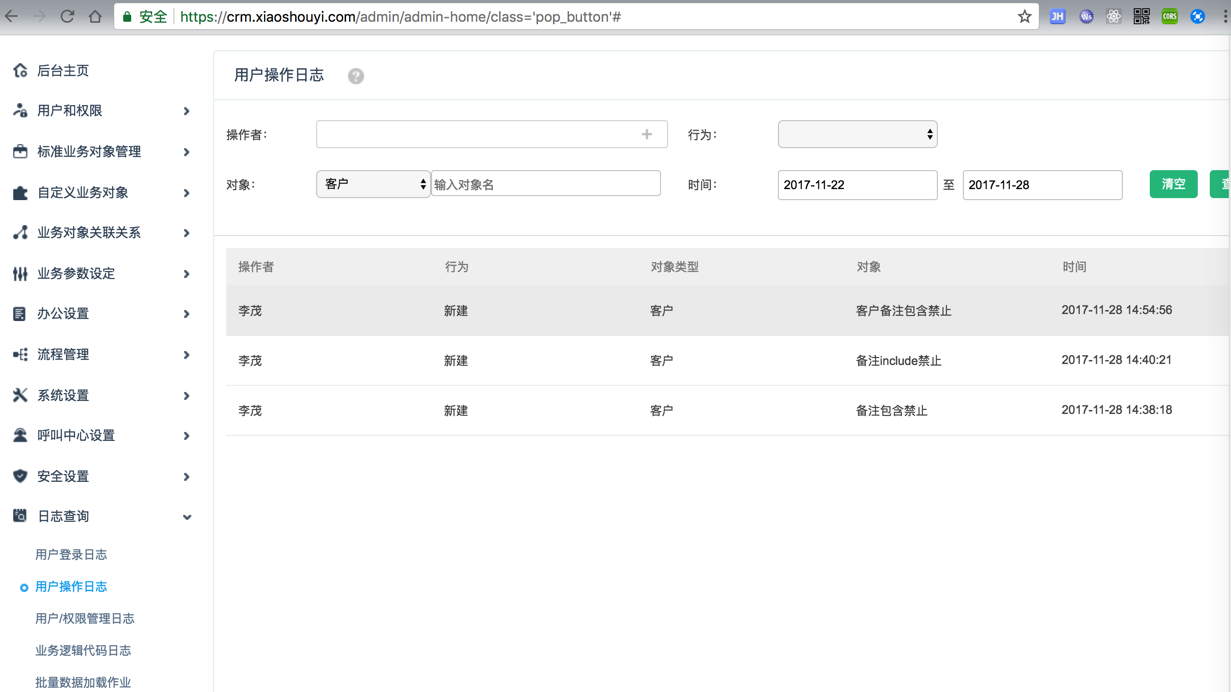Click the 时间 column header
Image resolution: width=1231 pixels, height=692 pixels.
(x=1075, y=267)
